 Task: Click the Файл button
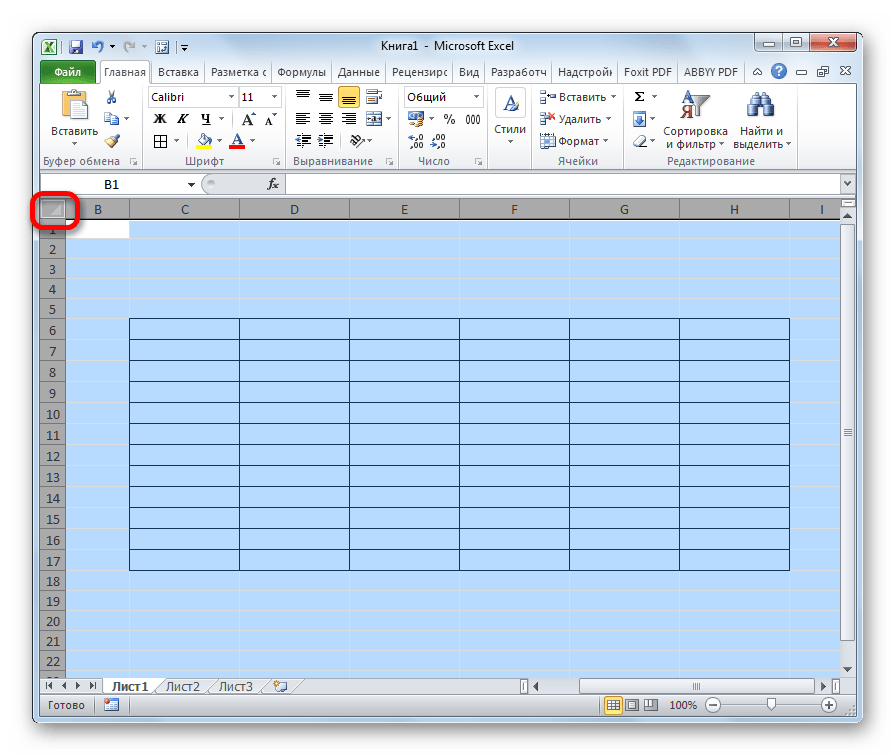tap(68, 72)
